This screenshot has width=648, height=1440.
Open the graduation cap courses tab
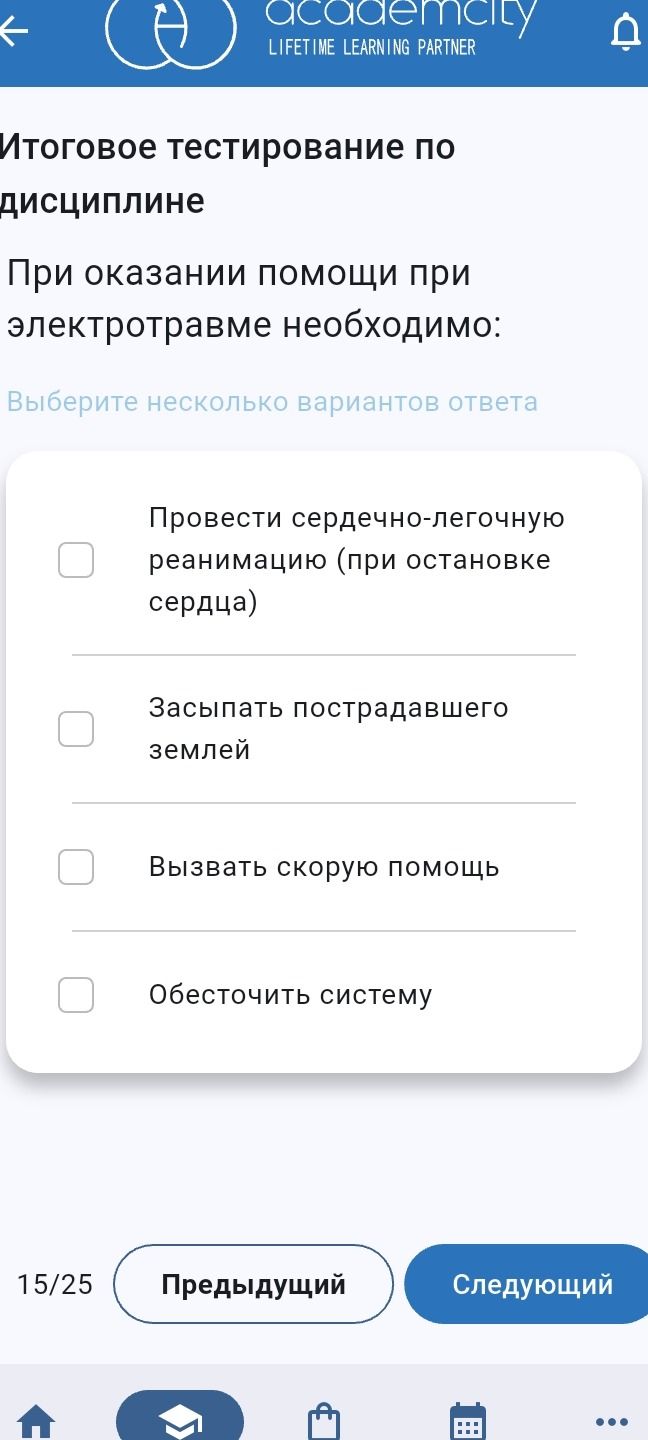180,1418
